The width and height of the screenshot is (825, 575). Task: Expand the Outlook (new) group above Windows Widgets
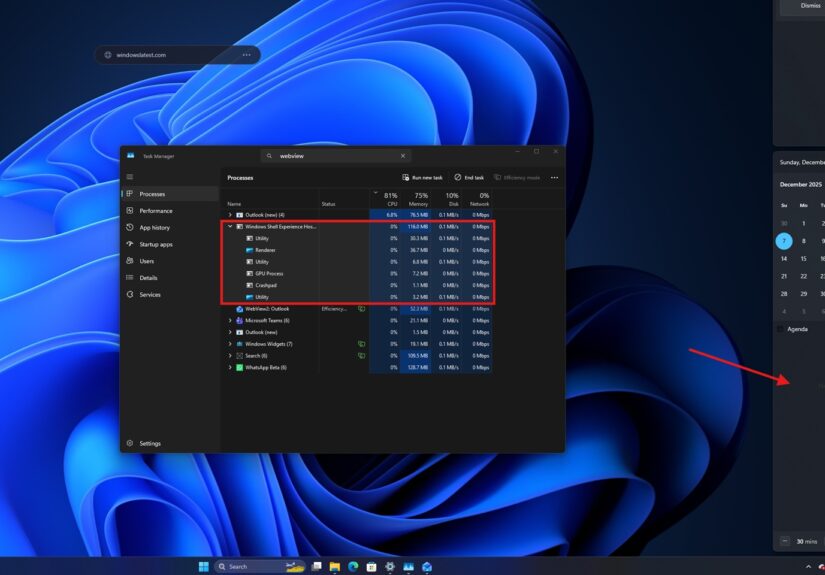pos(230,332)
